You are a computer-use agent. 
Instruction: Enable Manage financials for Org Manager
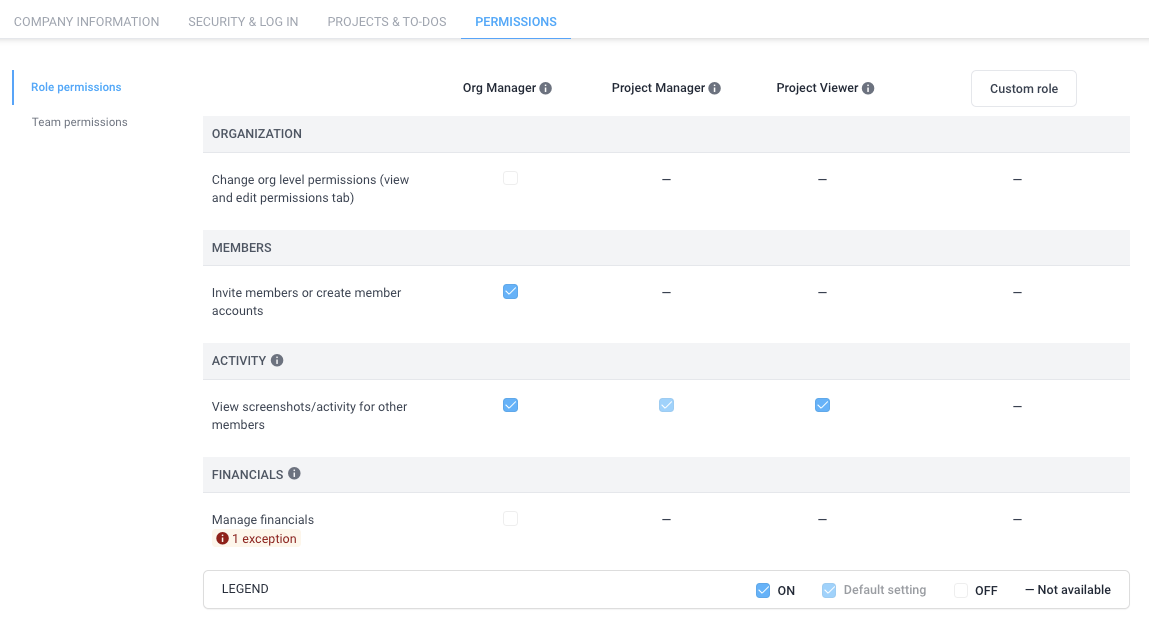[x=511, y=519]
